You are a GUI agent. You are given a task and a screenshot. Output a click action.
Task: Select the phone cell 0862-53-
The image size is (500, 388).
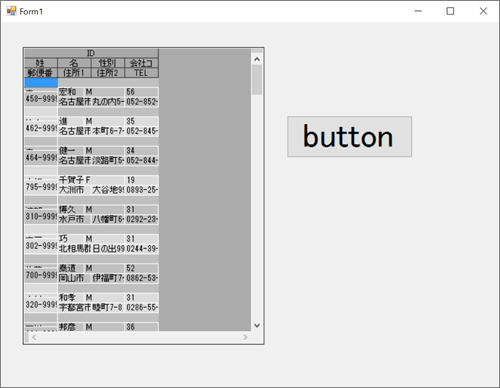[x=142, y=278]
